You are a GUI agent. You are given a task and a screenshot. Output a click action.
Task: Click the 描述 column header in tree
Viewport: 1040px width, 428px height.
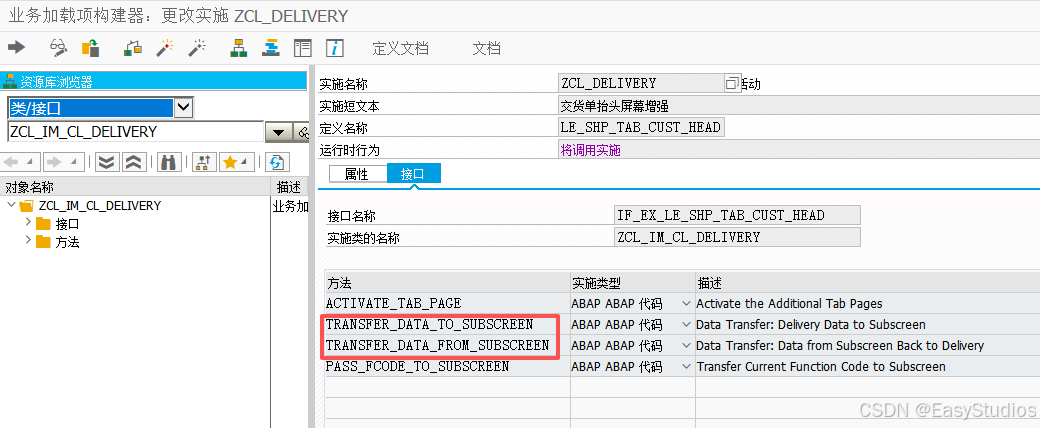(290, 186)
